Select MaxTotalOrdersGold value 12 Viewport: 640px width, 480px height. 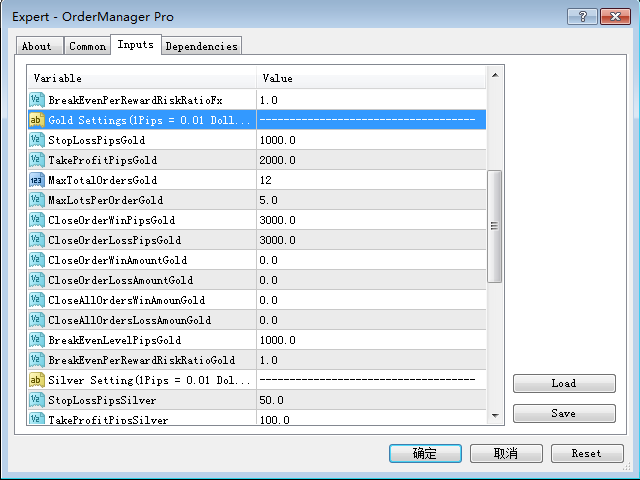pyautogui.click(x=266, y=180)
